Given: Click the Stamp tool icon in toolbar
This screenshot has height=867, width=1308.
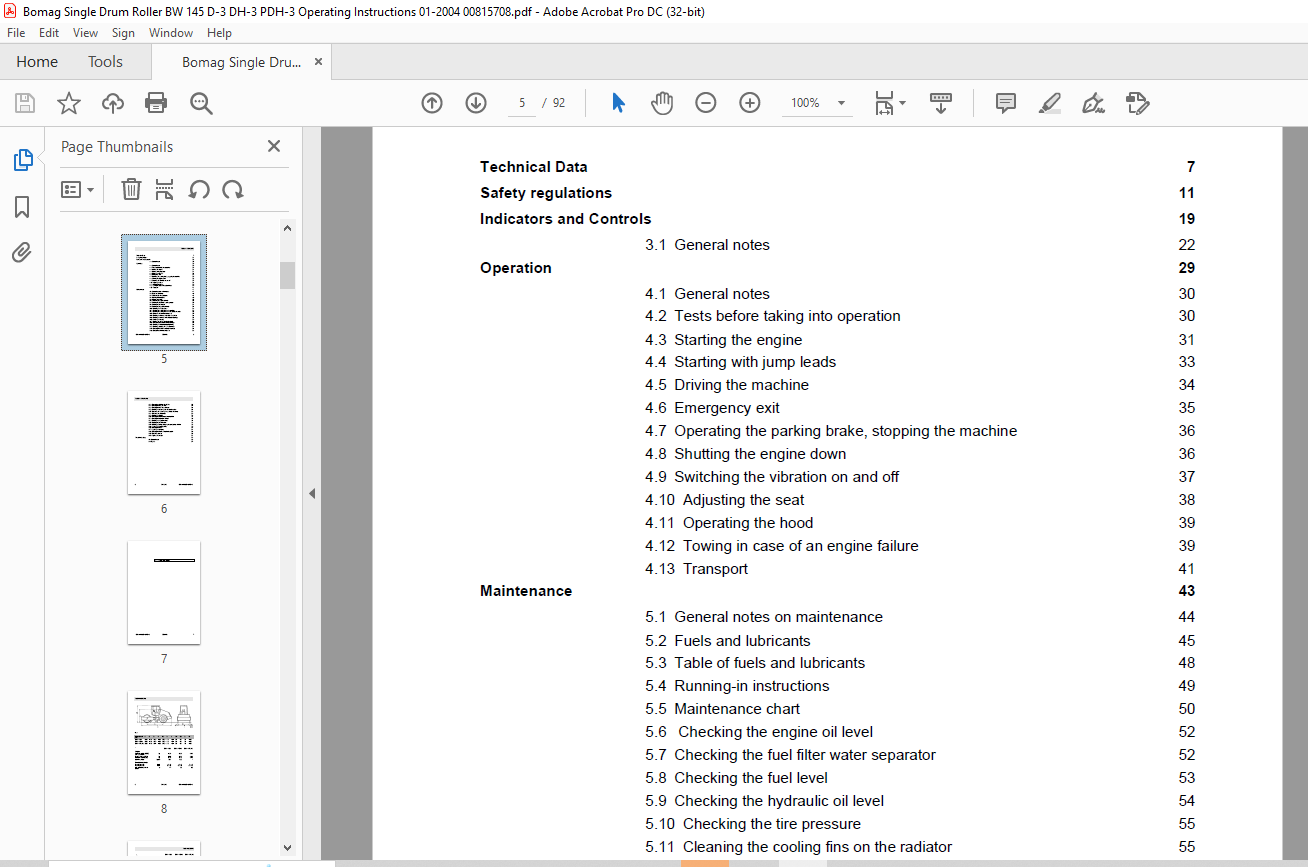Looking at the screenshot, I should tap(1137, 103).
